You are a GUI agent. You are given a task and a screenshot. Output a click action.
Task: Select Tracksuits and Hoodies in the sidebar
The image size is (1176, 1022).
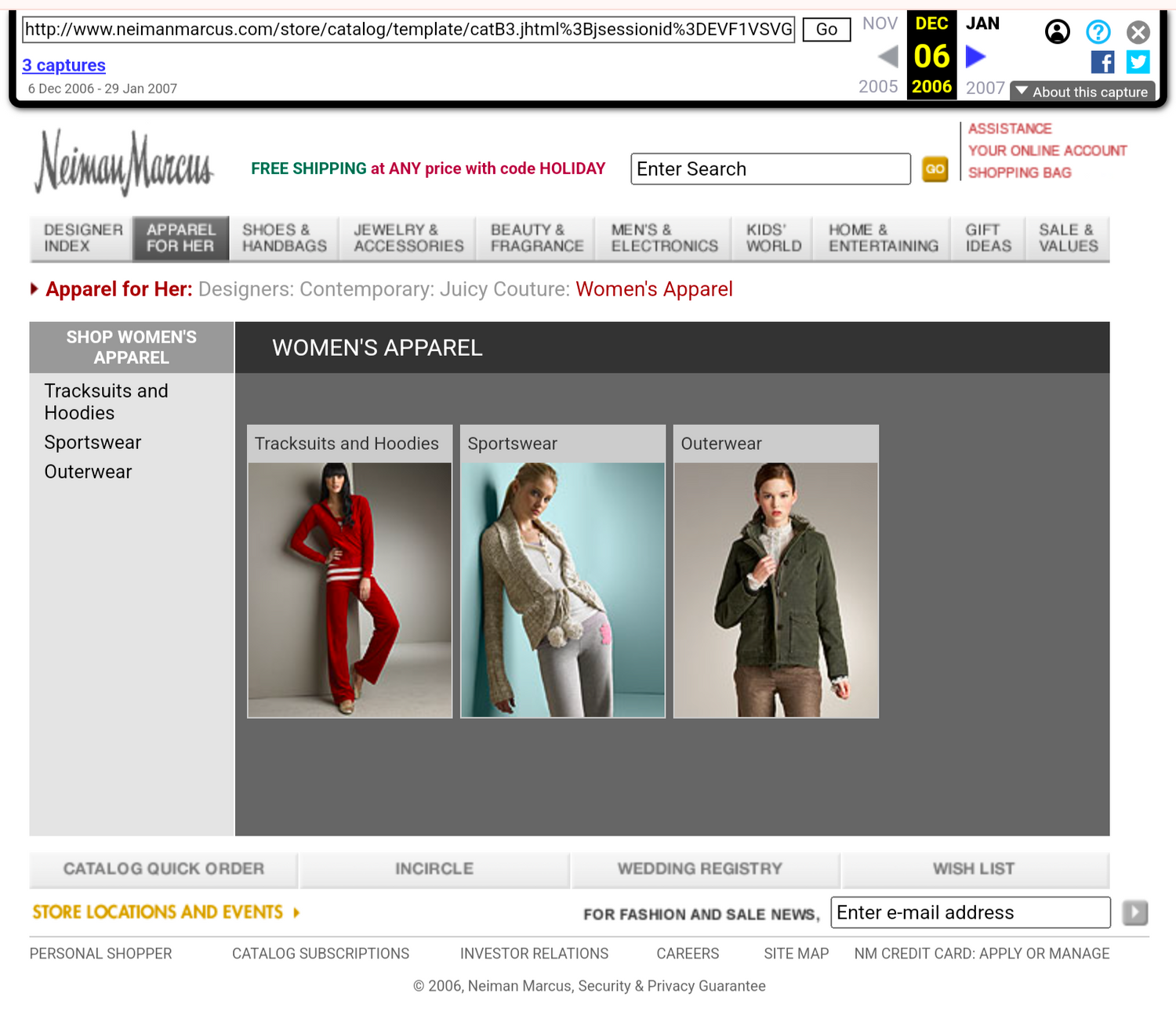106,402
